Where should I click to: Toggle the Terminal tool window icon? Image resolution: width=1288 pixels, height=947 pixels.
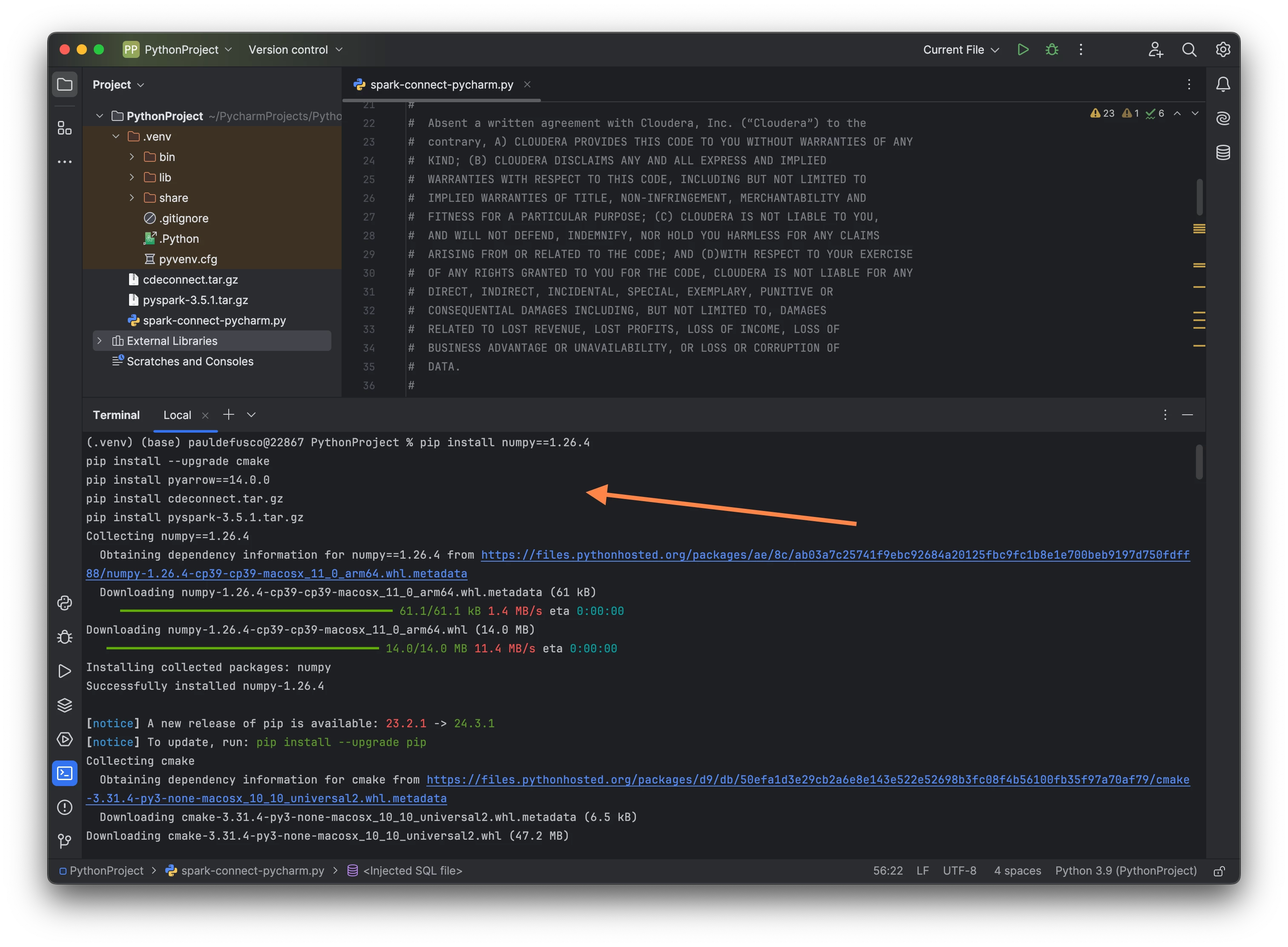click(65, 773)
